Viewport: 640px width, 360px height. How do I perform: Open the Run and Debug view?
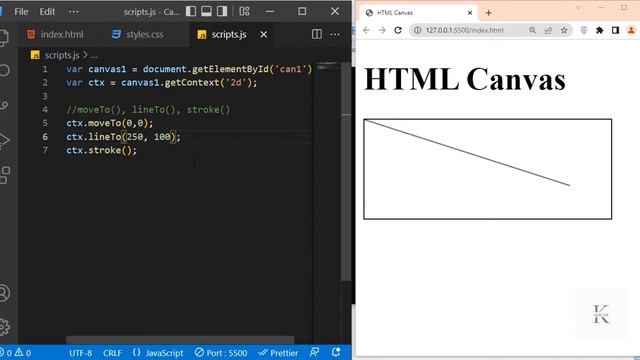click(x=4, y=140)
